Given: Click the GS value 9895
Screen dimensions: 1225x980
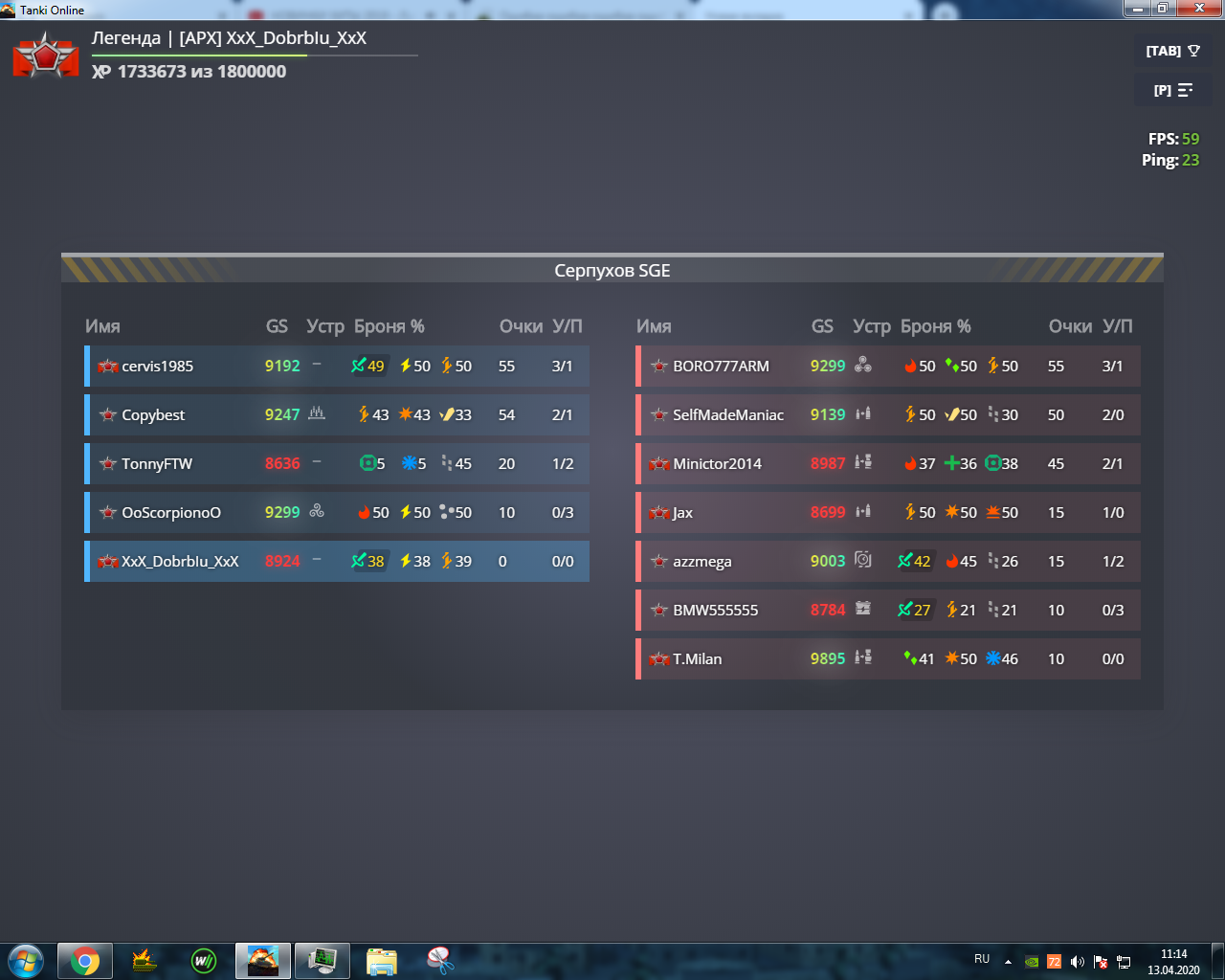Looking at the screenshot, I should (x=828, y=658).
